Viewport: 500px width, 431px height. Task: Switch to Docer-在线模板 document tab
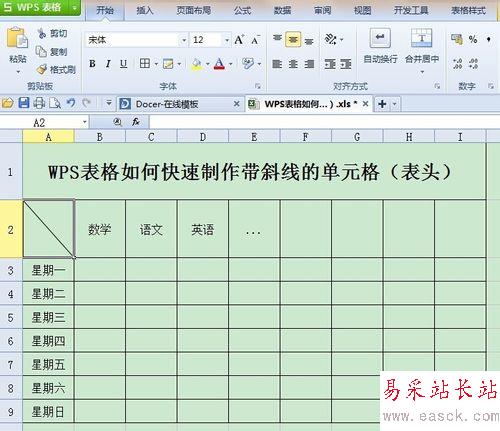point(180,104)
